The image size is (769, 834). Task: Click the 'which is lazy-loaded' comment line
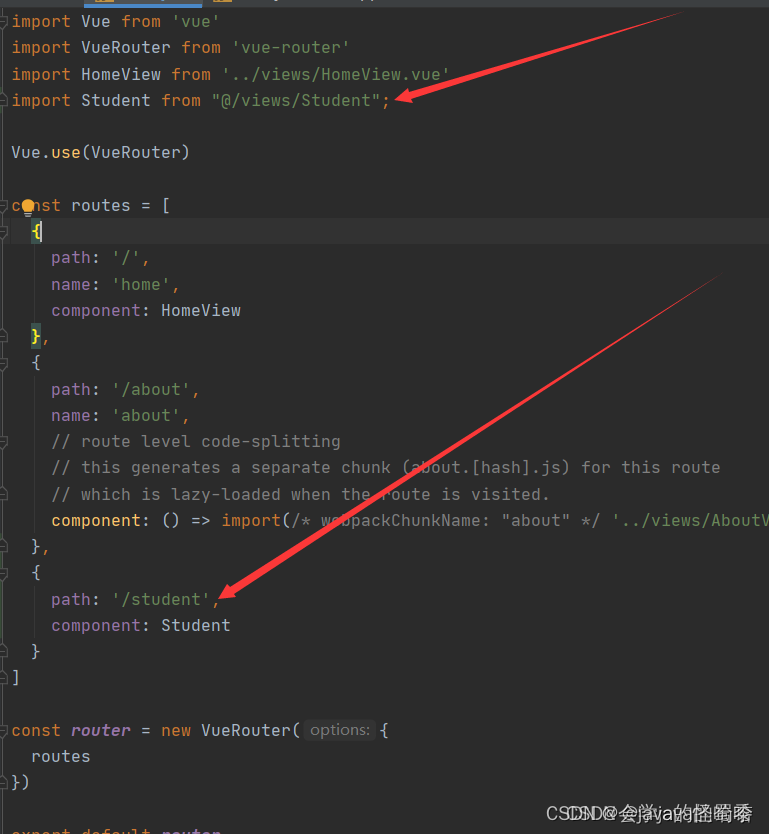pyautogui.click(x=300, y=494)
